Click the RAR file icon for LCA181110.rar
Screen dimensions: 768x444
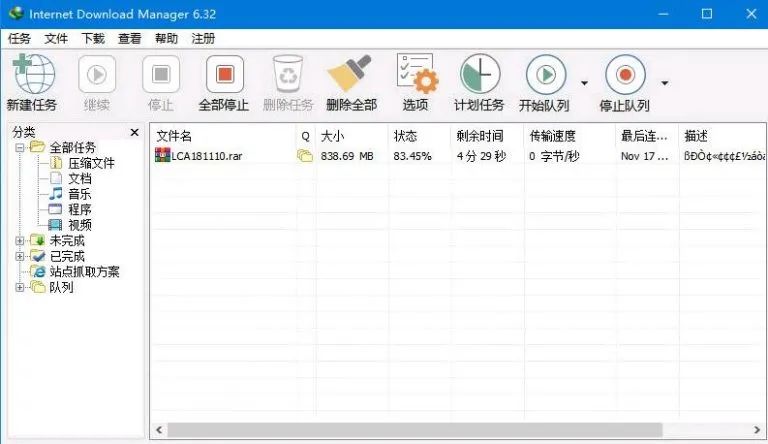point(162,155)
